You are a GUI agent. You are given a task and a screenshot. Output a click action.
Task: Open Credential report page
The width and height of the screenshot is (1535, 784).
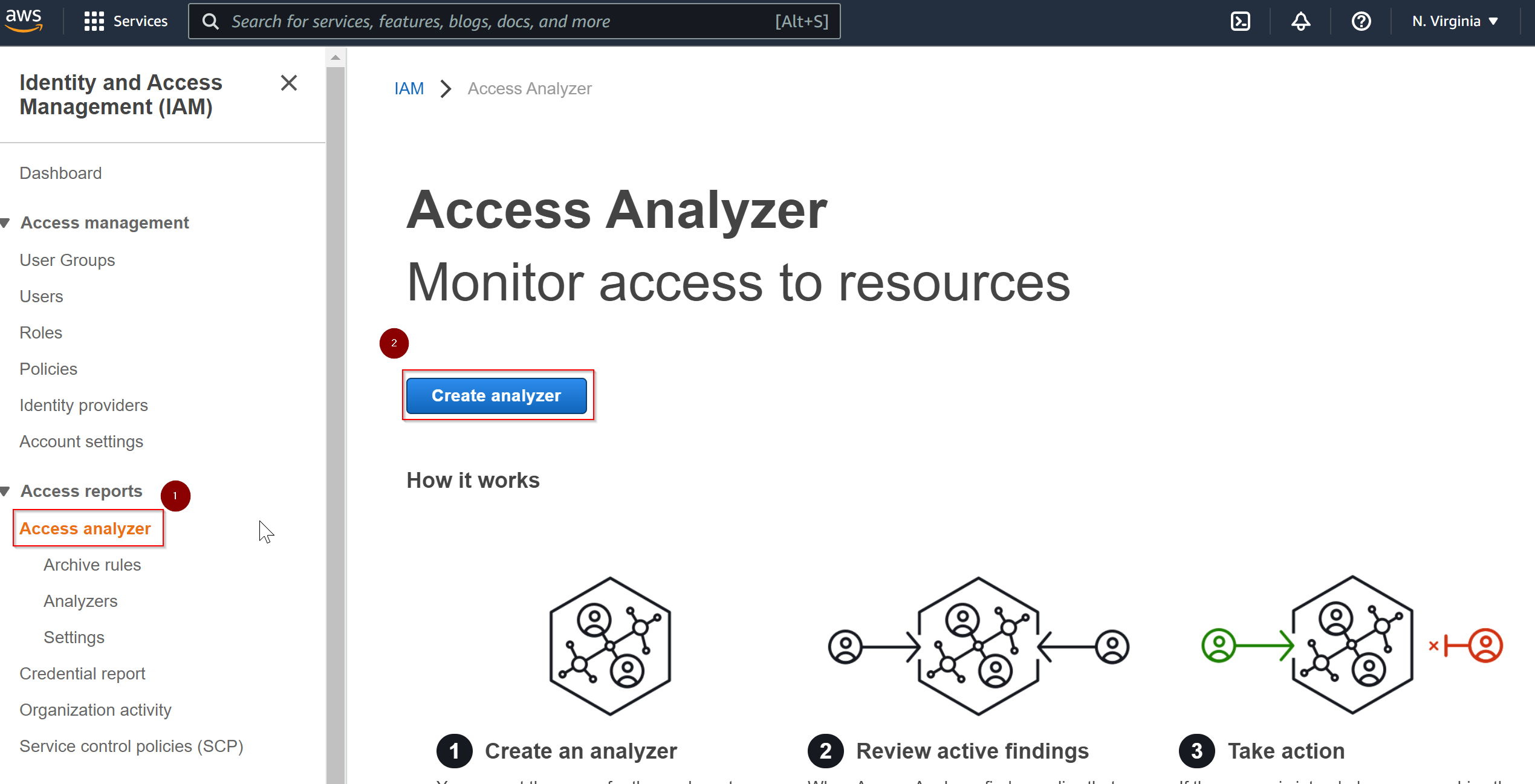82,674
